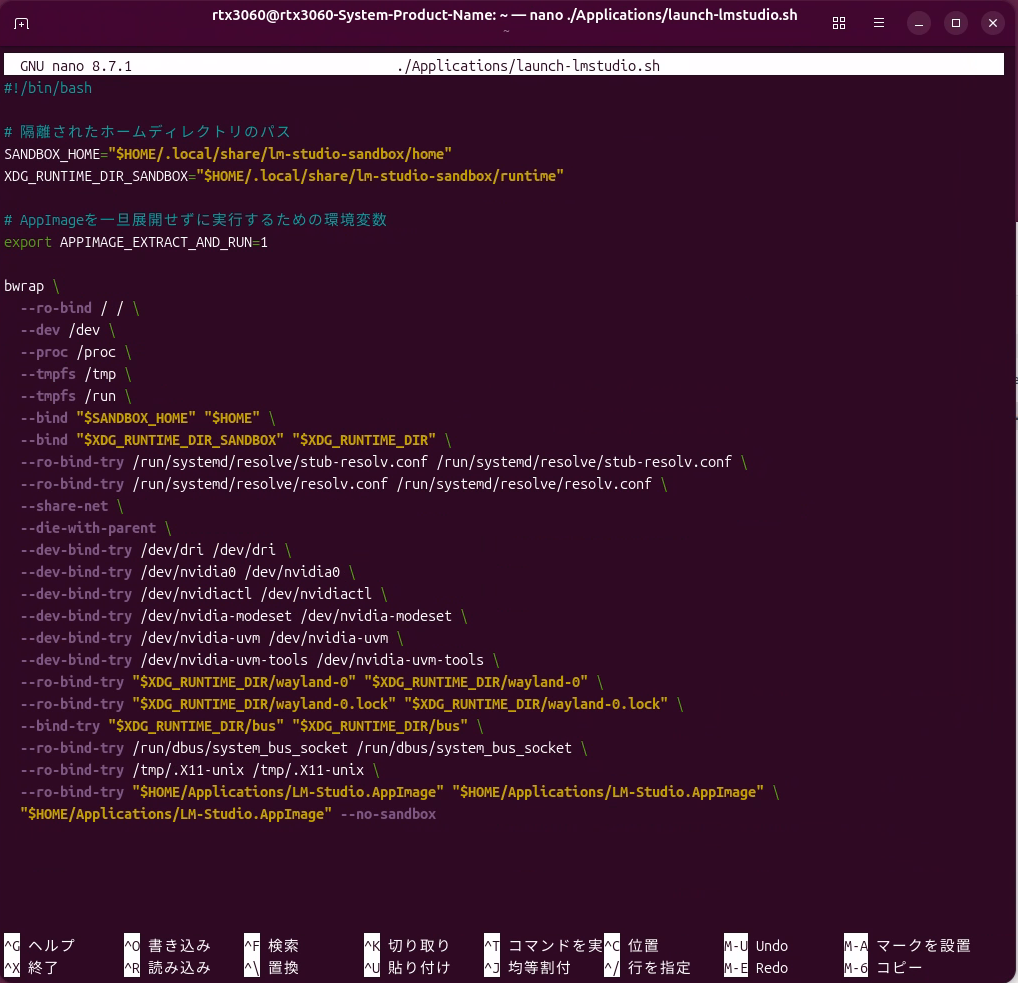Click the '^J 均等割付' justify shortcut
Image resolution: width=1018 pixels, height=983 pixels.
pos(528,968)
